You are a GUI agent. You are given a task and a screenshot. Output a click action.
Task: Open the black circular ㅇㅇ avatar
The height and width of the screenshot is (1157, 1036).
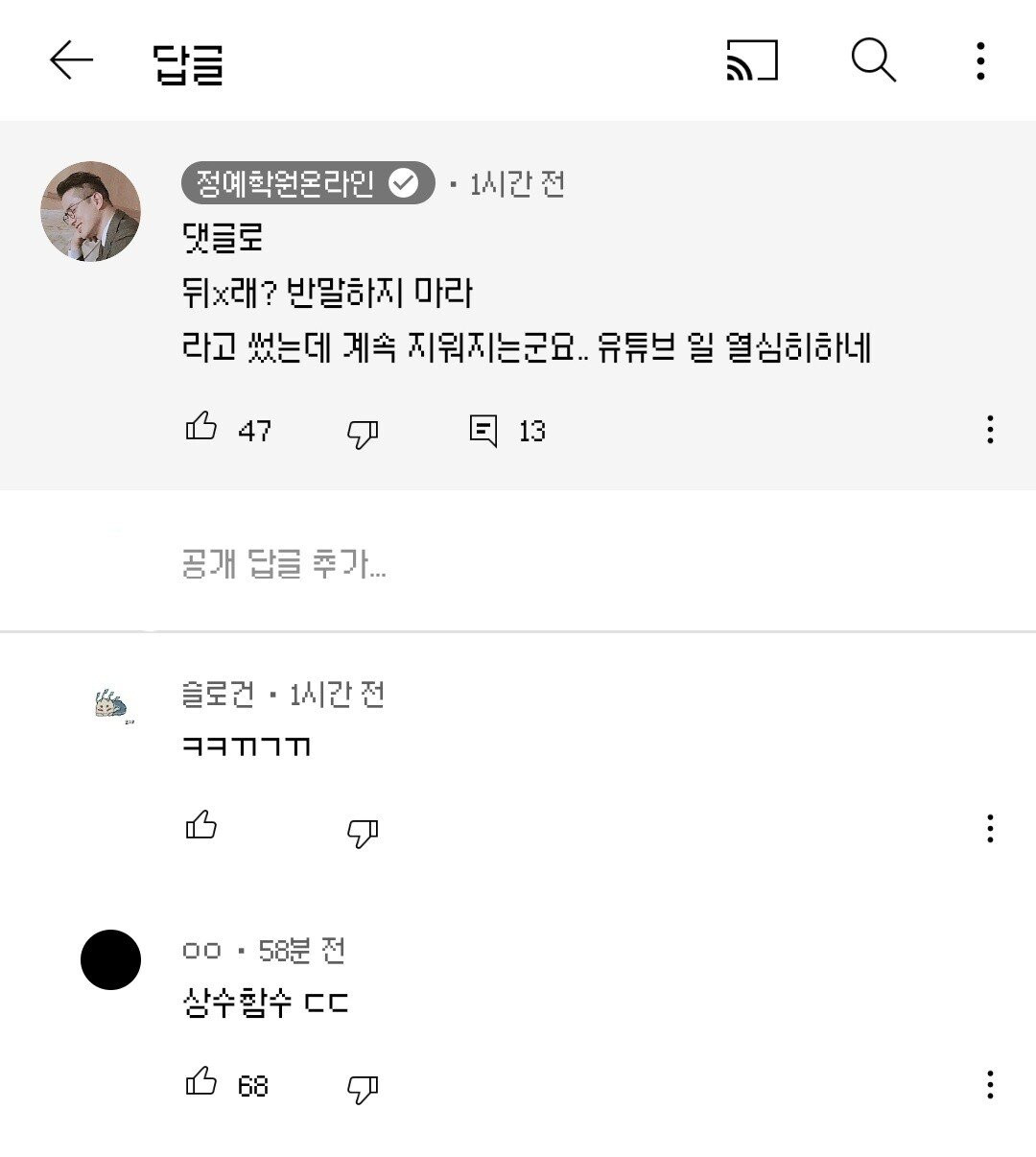tap(110, 959)
